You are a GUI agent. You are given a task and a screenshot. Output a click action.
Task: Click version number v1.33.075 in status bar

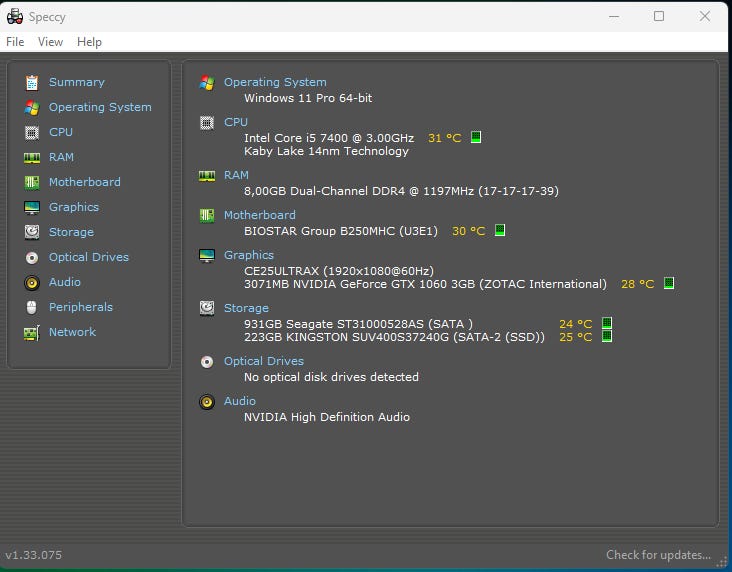34,555
